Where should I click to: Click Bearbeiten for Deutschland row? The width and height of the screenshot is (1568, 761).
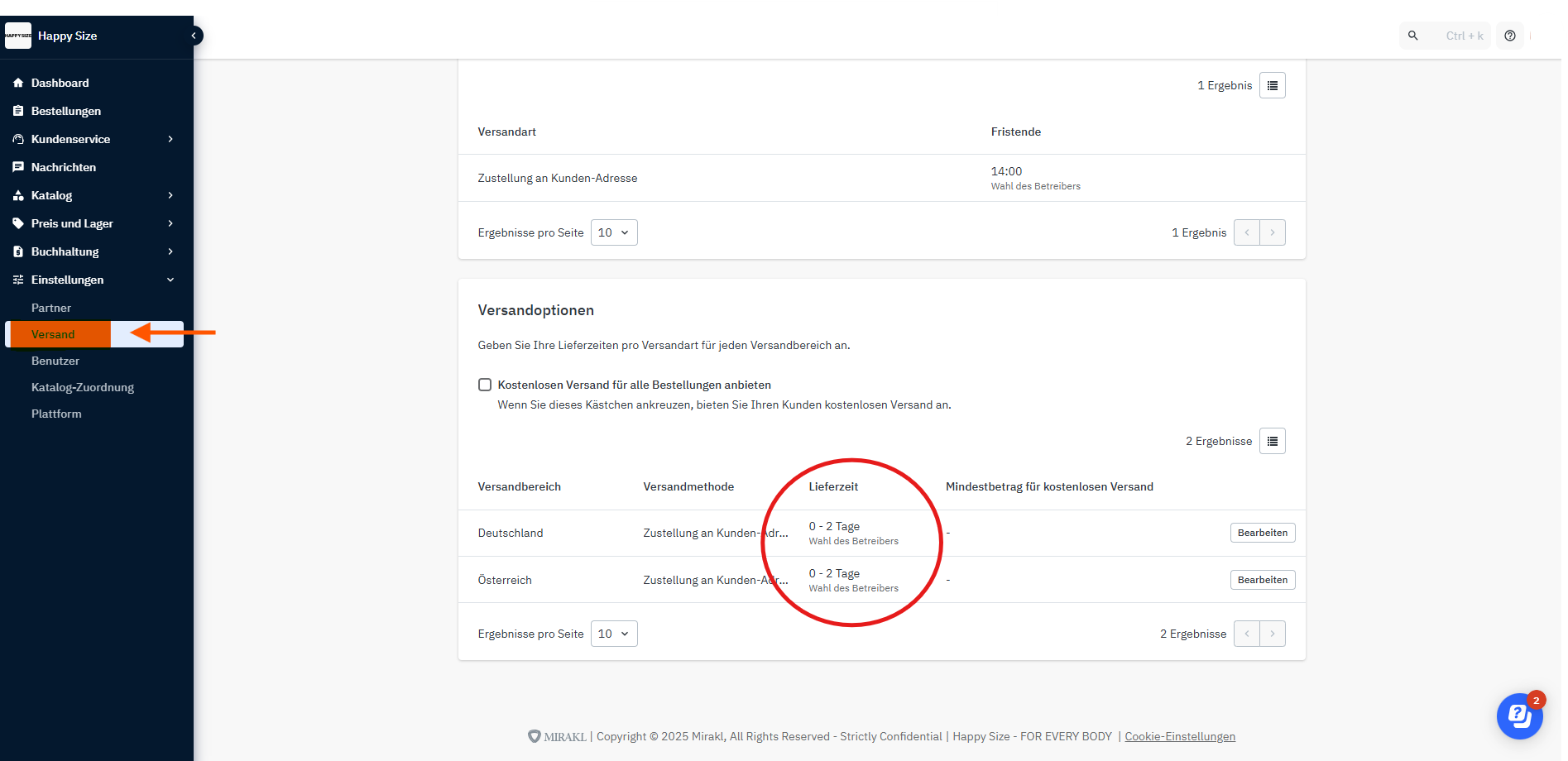pos(1262,533)
